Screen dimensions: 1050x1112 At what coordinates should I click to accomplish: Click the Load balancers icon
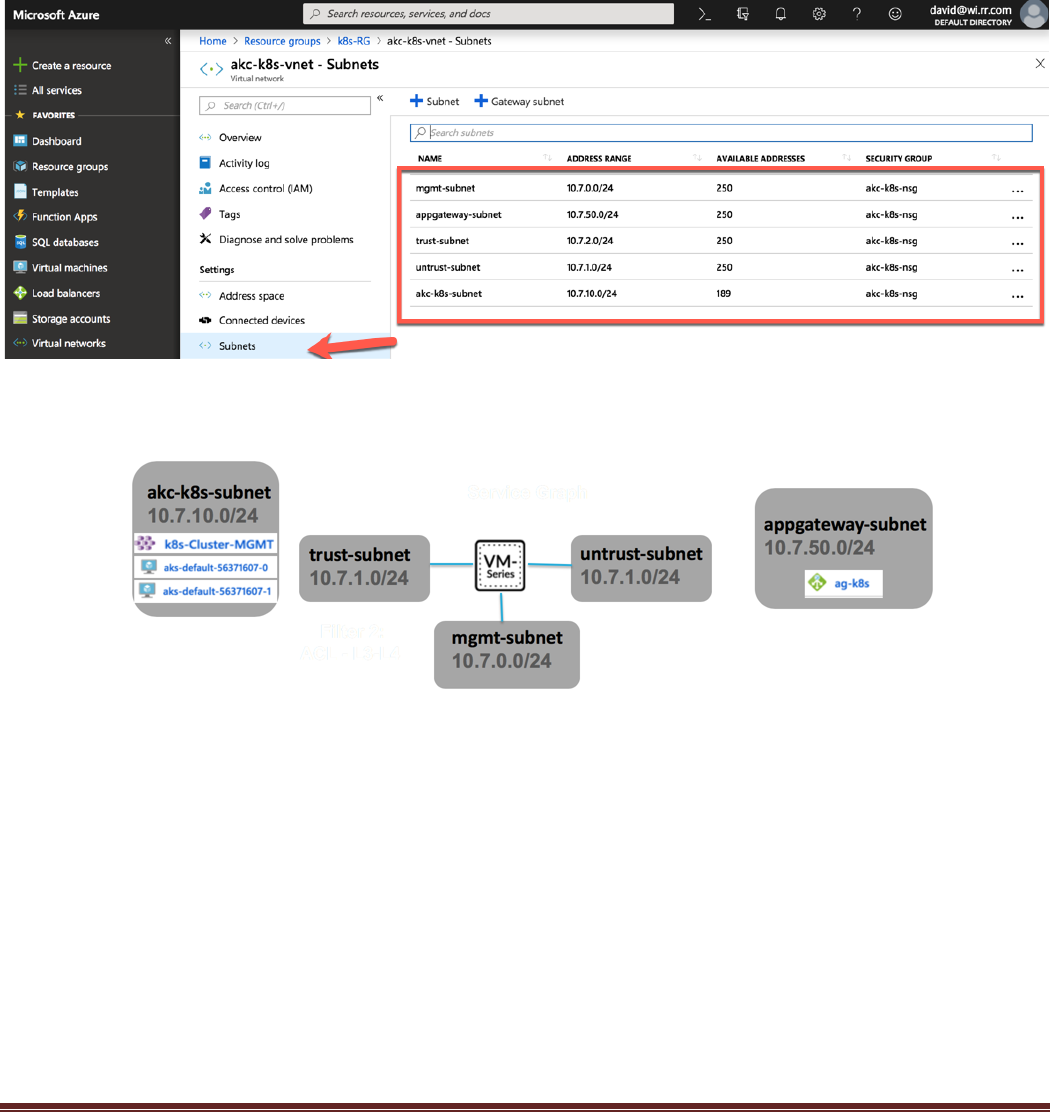(20, 293)
